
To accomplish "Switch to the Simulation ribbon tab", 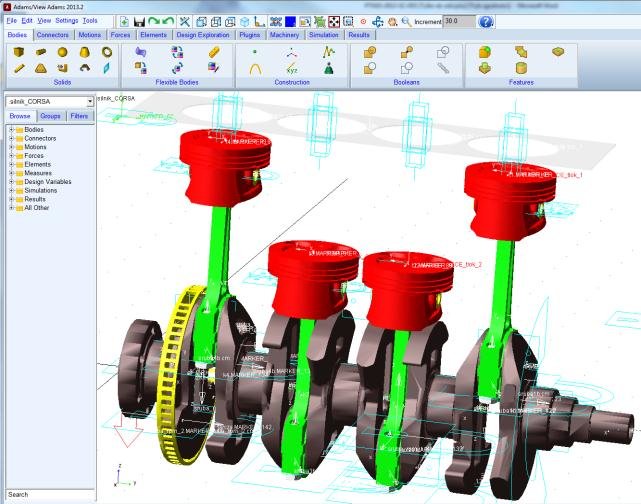I will [x=324, y=35].
